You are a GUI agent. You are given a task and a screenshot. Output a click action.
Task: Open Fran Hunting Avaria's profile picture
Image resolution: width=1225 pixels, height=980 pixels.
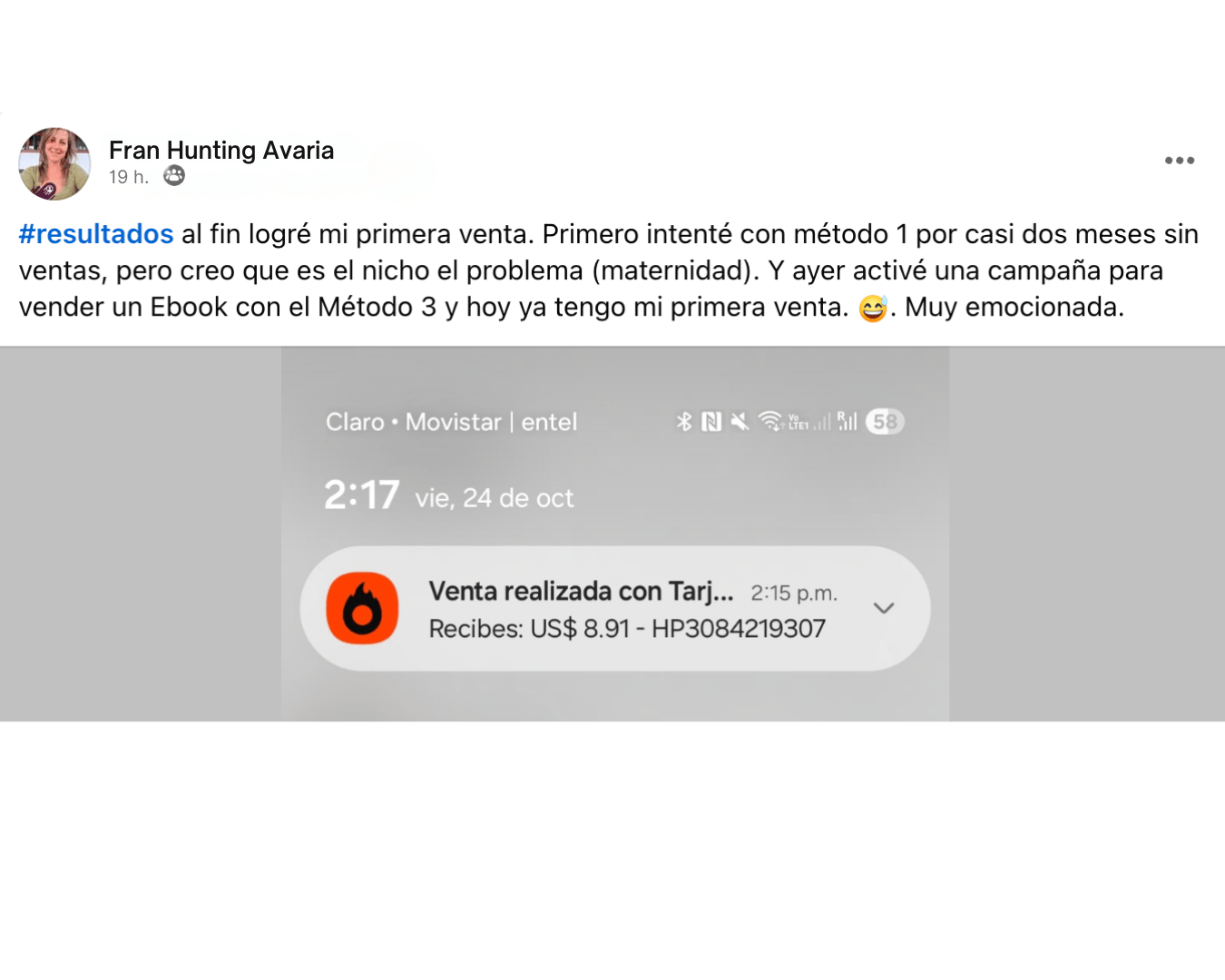(x=54, y=163)
